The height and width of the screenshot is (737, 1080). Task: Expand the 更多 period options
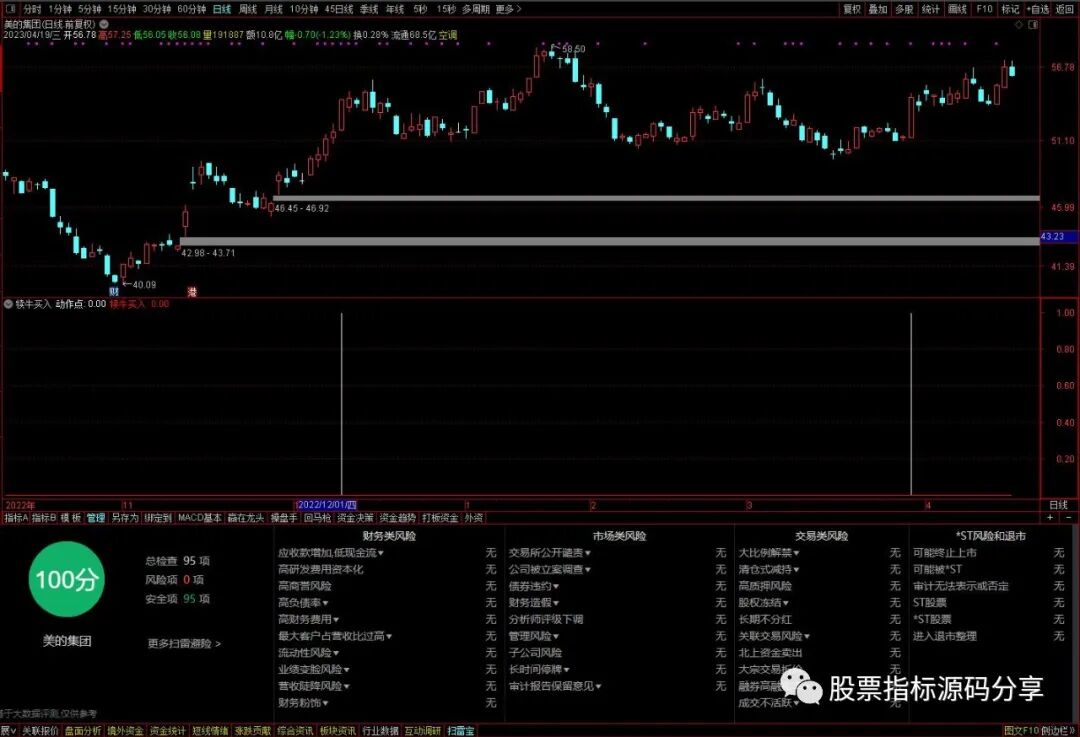coord(508,9)
